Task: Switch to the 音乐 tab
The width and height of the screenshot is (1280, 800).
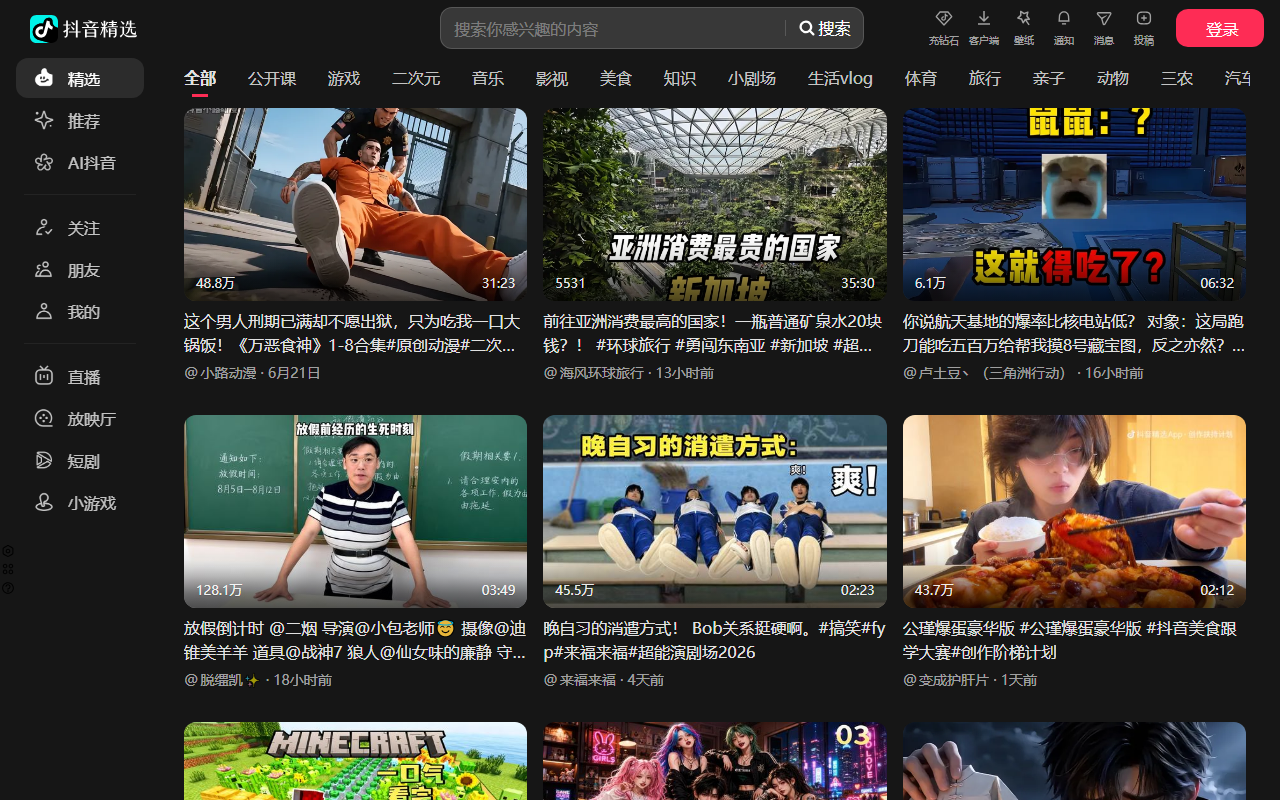Action: click(x=488, y=78)
